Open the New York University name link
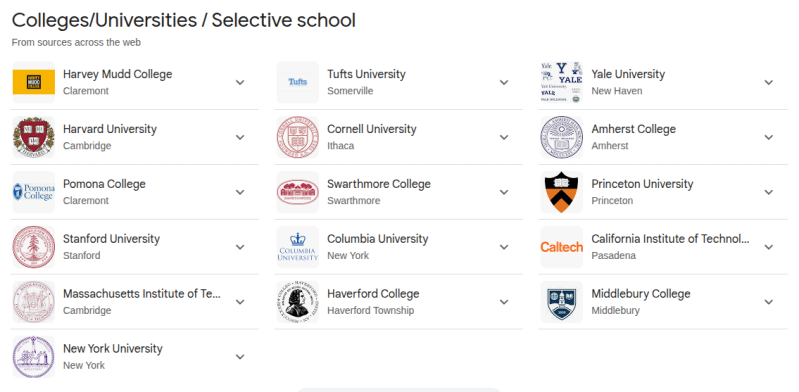This screenshot has height=392, width=799. [x=113, y=349]
